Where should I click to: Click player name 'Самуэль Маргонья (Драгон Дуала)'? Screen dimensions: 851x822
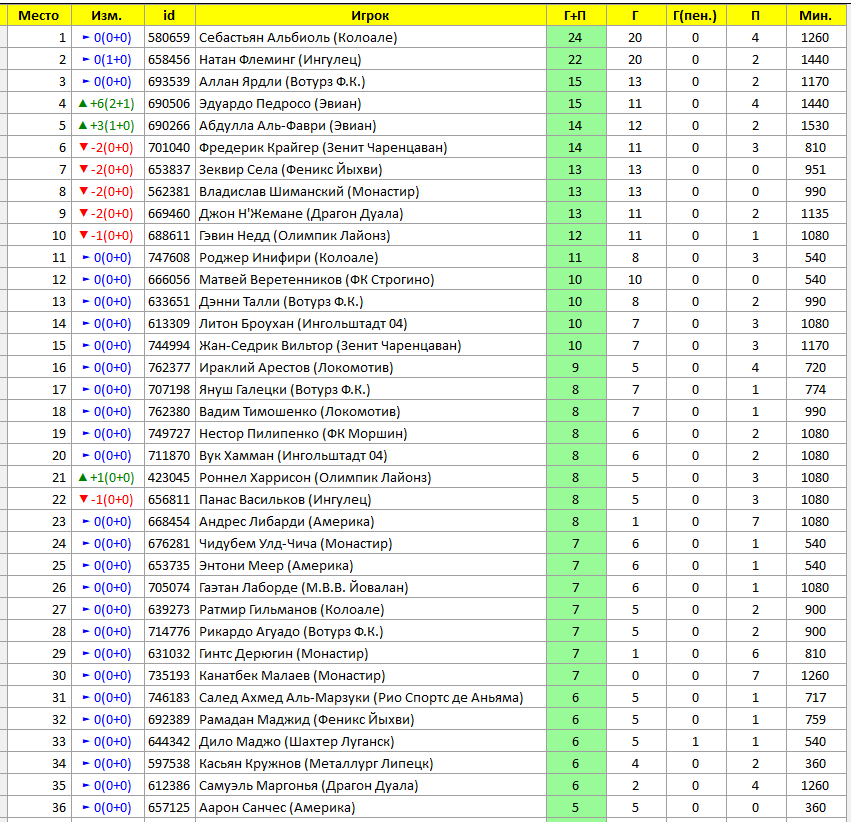click(309, 785)
